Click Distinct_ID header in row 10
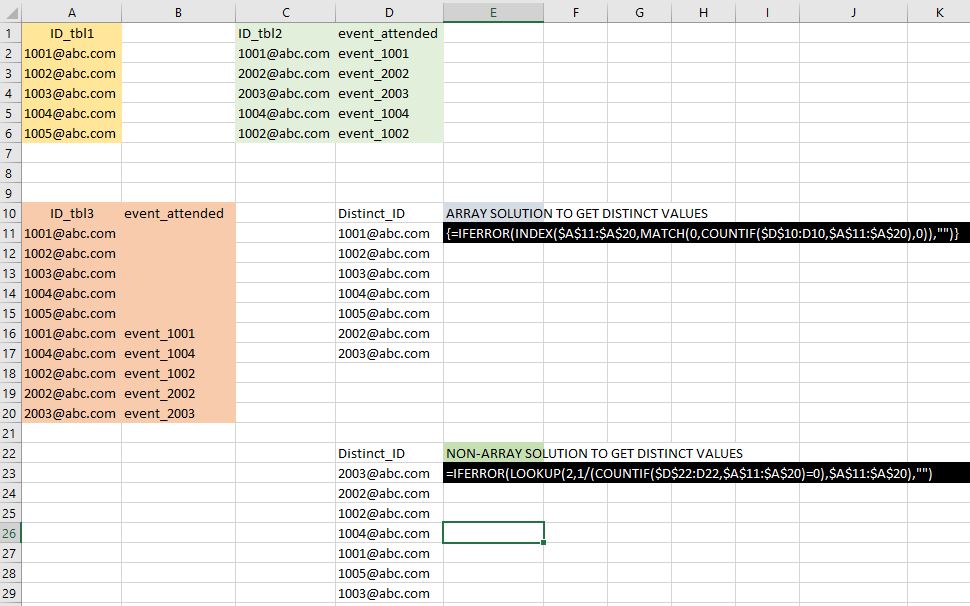970x606 pixels. [389, 213]
